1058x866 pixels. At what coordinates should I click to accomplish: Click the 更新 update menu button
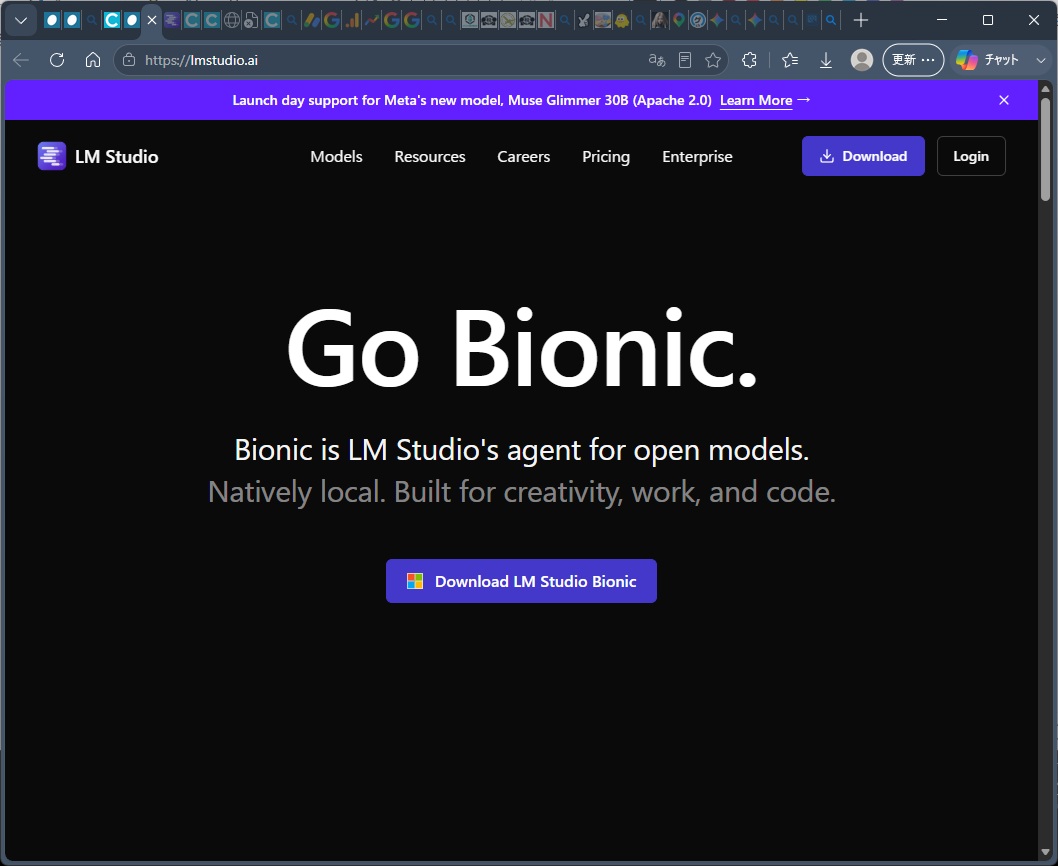point(913,60)
